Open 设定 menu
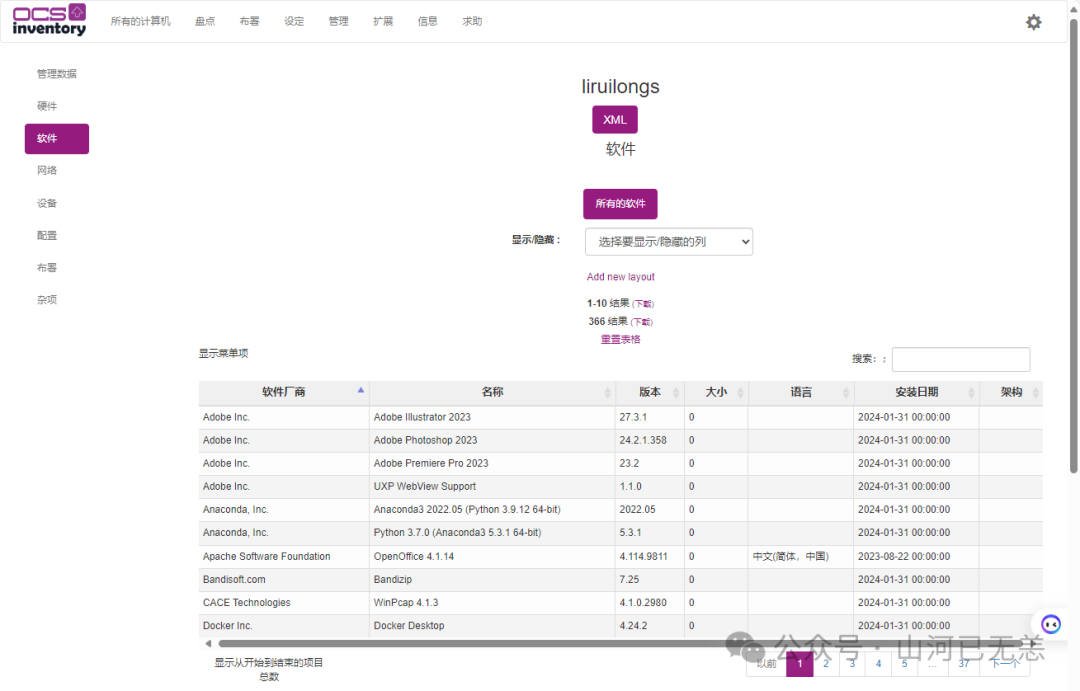Image resolution: width=1080 pixels, height=691 pixels. click(x=294, y=21)
